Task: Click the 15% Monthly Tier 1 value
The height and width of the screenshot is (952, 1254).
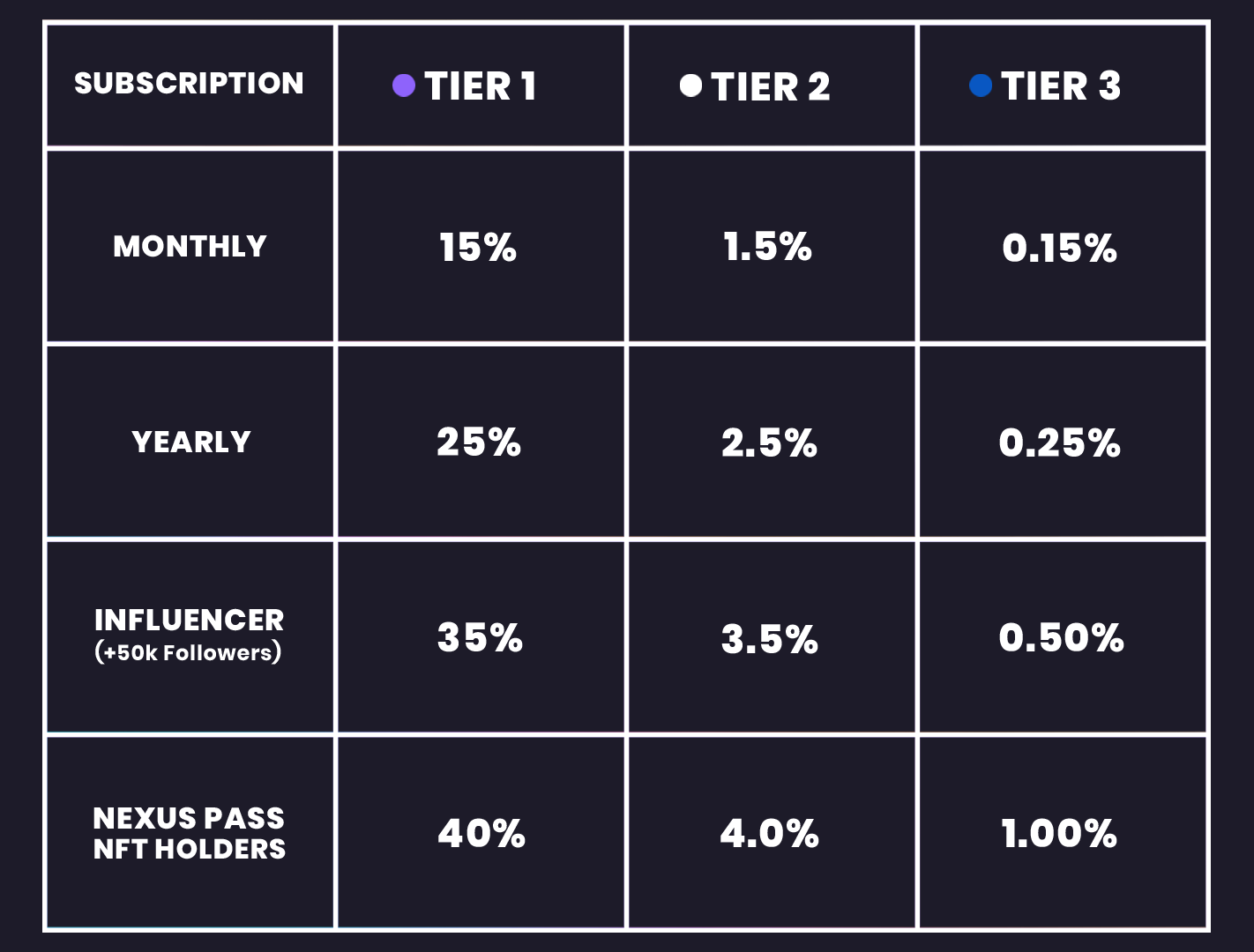Action: (478, 248)
